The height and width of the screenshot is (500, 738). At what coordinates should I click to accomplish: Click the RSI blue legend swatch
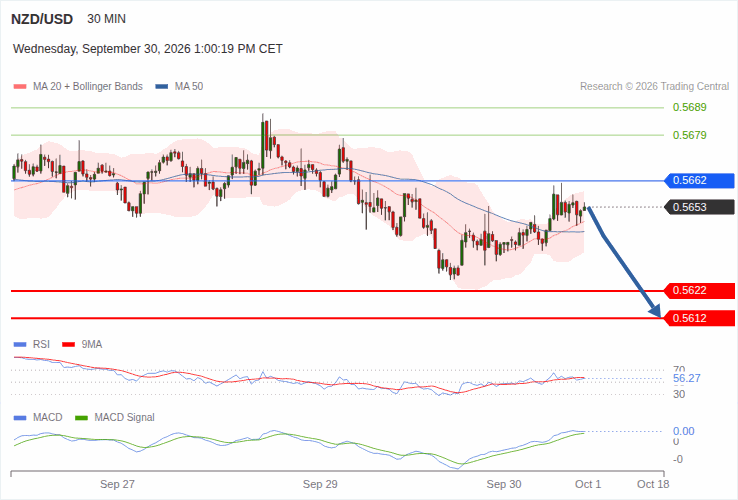[20, 345]
